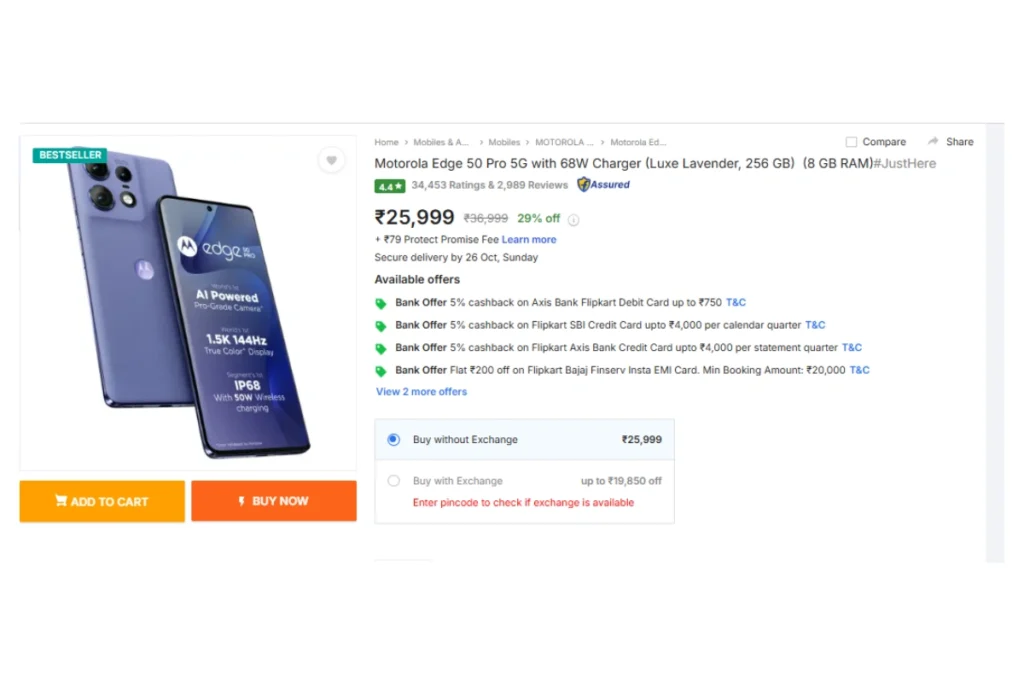Open the MOTOROLA breadcrumb link

pyautogui.click(x=564, y=143)
